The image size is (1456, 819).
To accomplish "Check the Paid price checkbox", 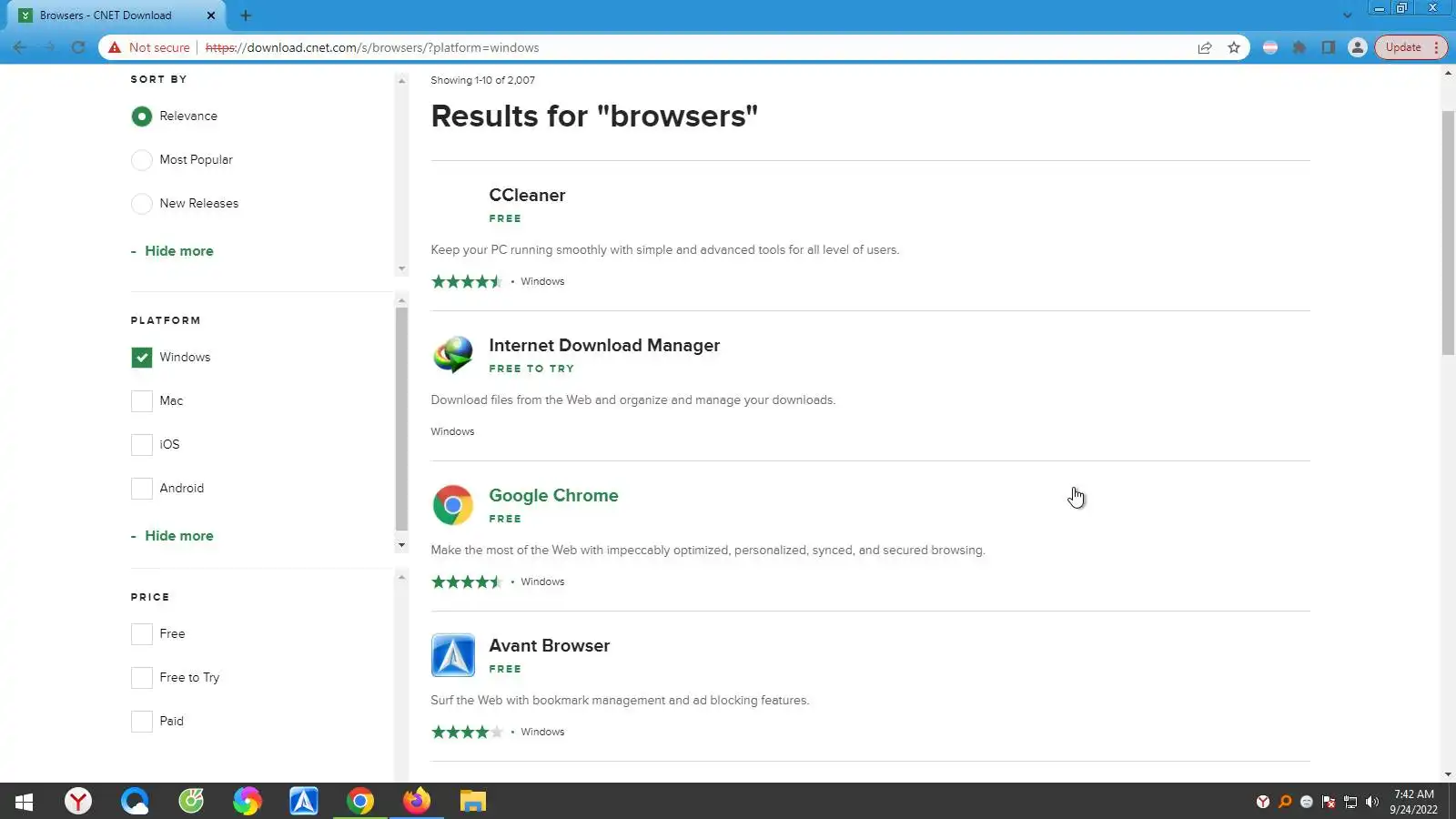I will point(142,722).
